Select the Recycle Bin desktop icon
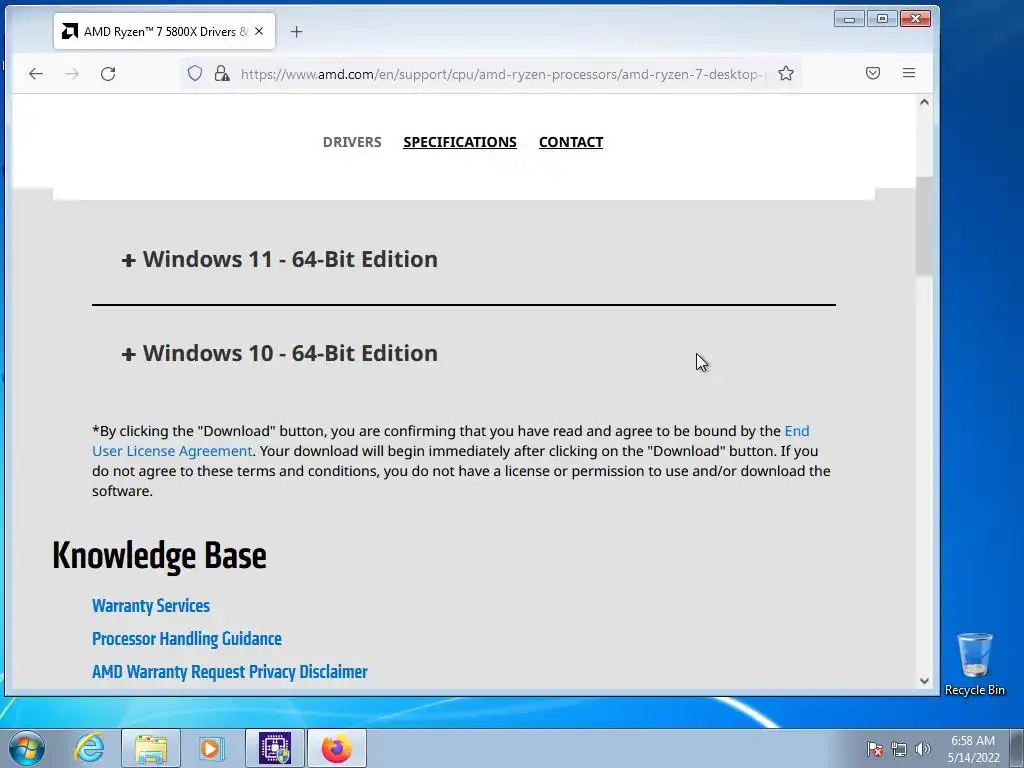Screen dimensions: 1024x768 point(974,664)
